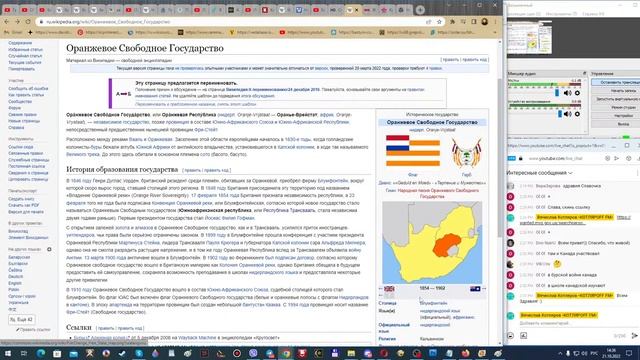Click the South Africa map image
640x360 pixels.
(x=432, y=242)
